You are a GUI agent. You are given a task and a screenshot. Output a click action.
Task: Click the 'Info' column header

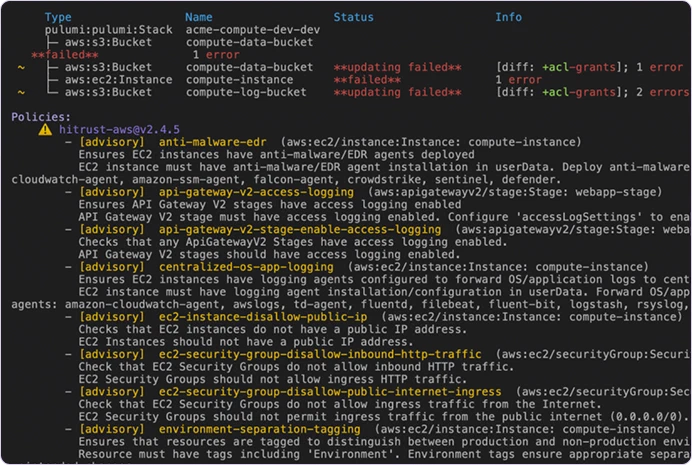(508, 17)
